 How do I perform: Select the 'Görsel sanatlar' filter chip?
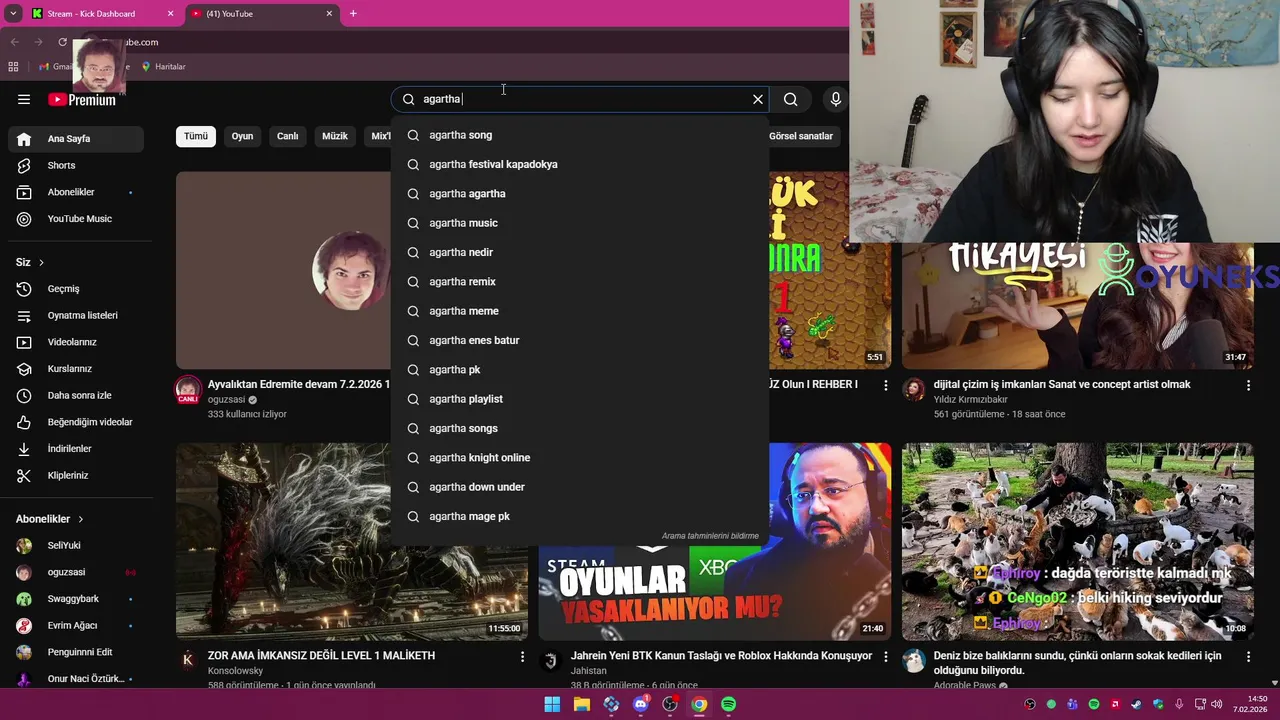[x=801, y=136]
